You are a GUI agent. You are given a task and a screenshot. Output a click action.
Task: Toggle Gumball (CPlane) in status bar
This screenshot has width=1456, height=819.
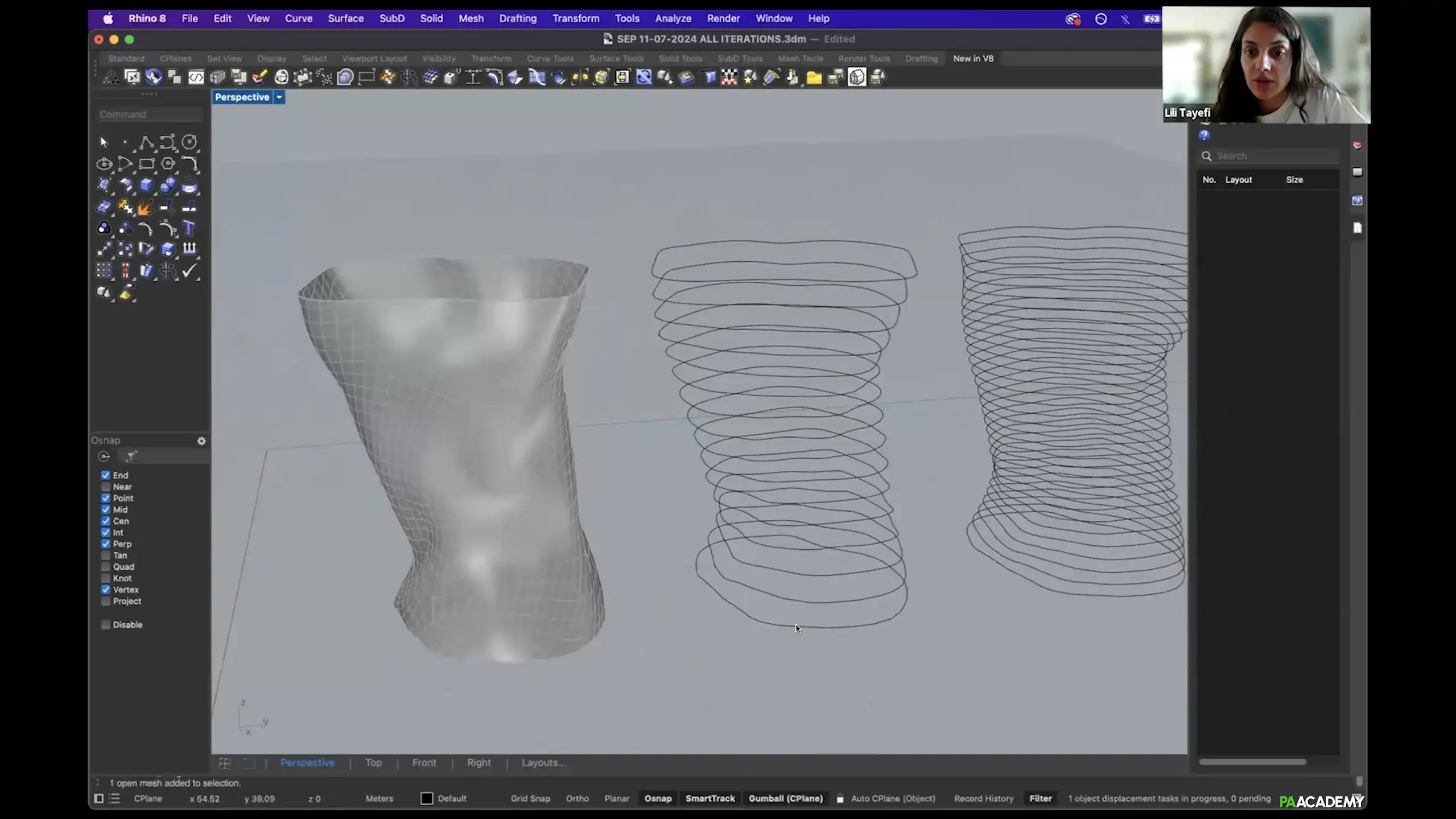(x=785, y=799)
